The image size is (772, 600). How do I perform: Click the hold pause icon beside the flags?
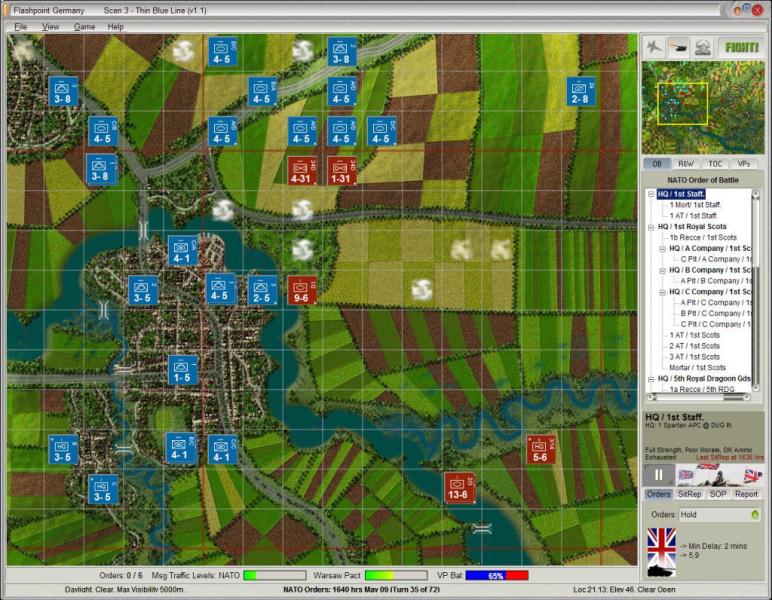click(x=660, y=475)
